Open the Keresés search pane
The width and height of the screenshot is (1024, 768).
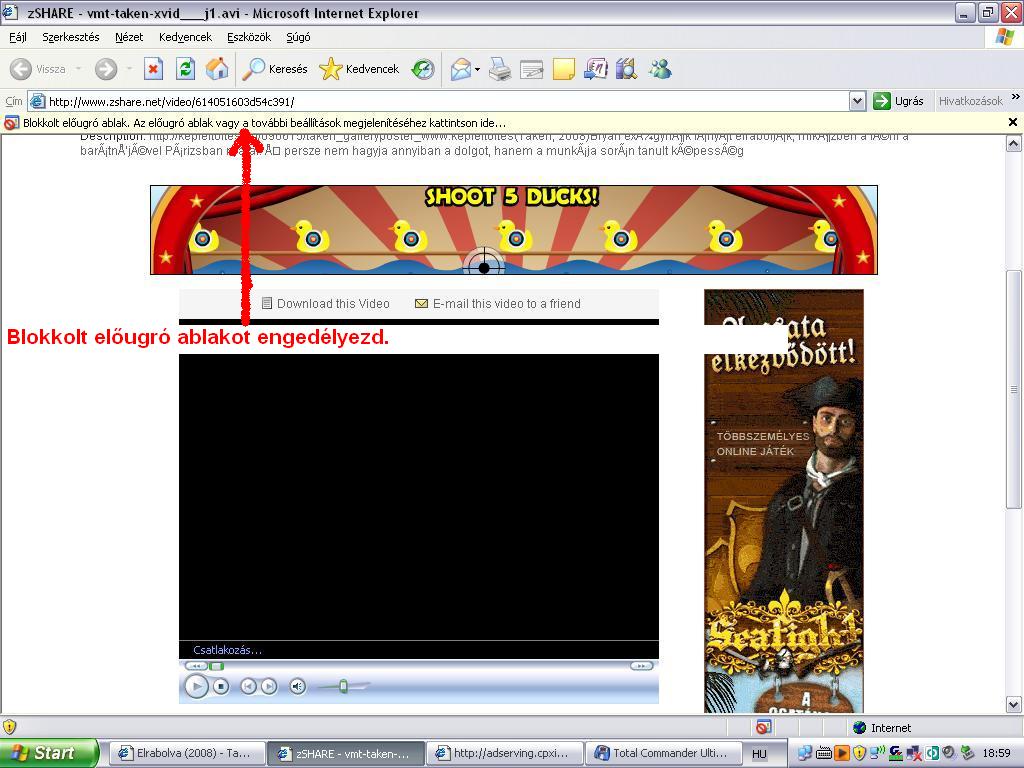tap(276, 69)
